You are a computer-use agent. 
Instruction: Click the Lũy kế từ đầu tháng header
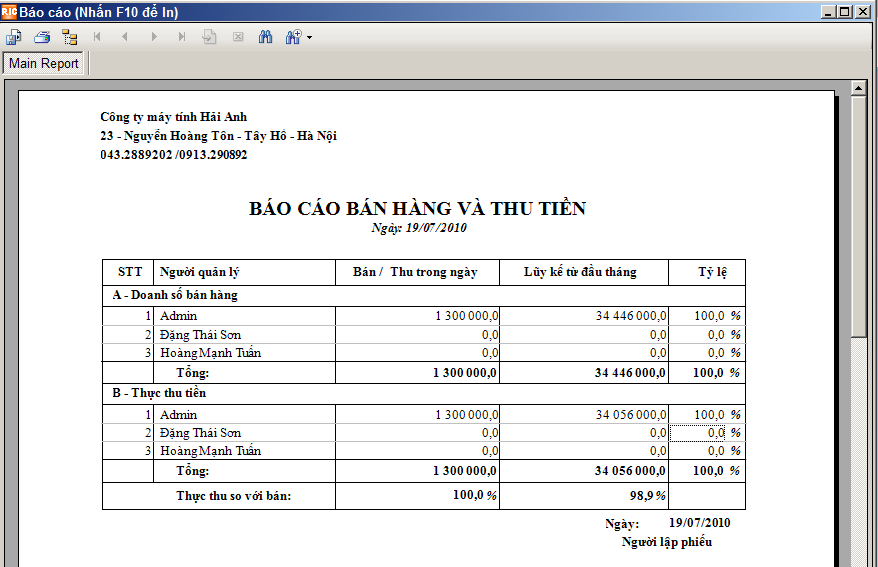pyautogui.click(x=580, y=272)
